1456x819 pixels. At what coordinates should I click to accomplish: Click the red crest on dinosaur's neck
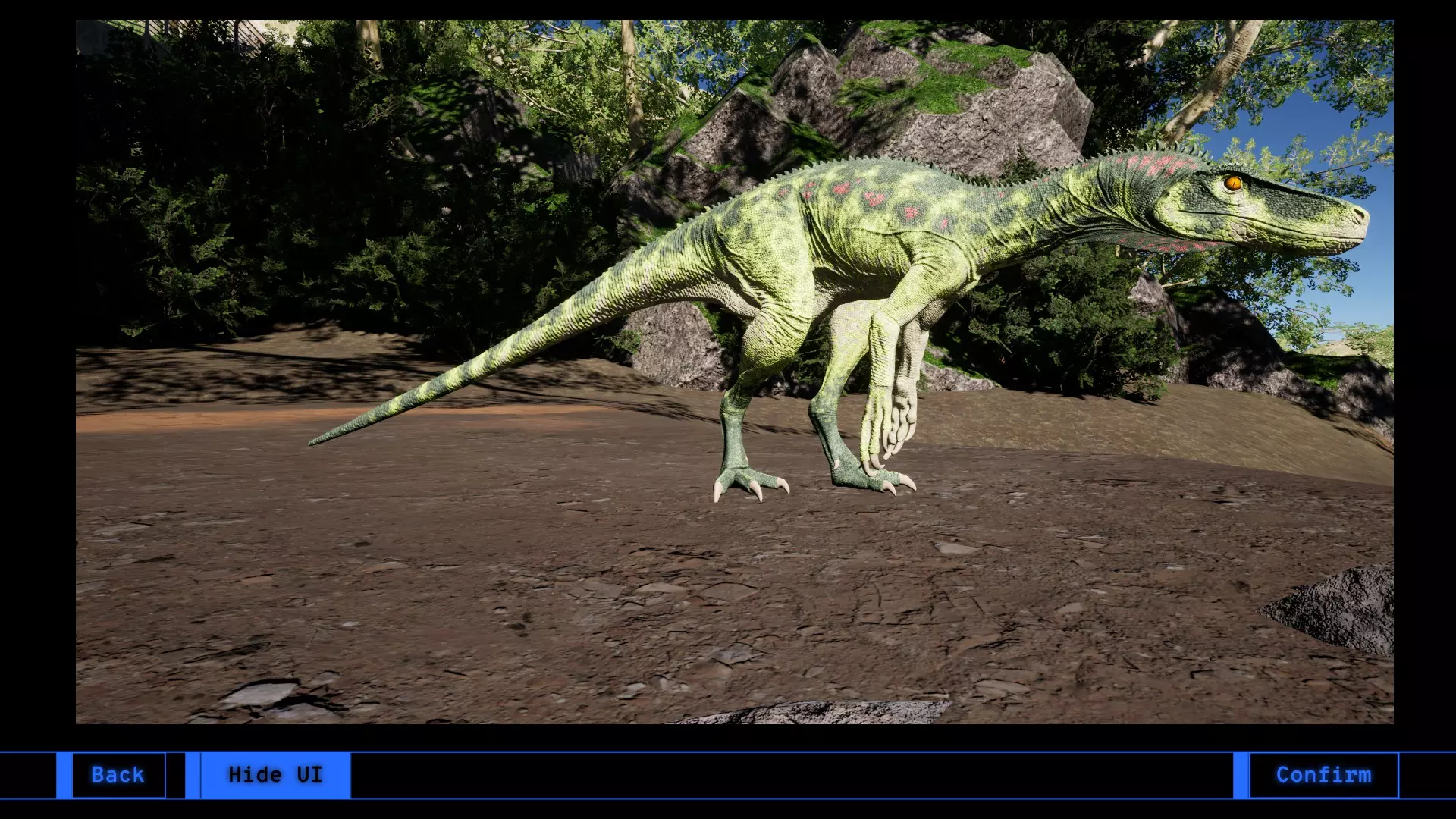1153,165
